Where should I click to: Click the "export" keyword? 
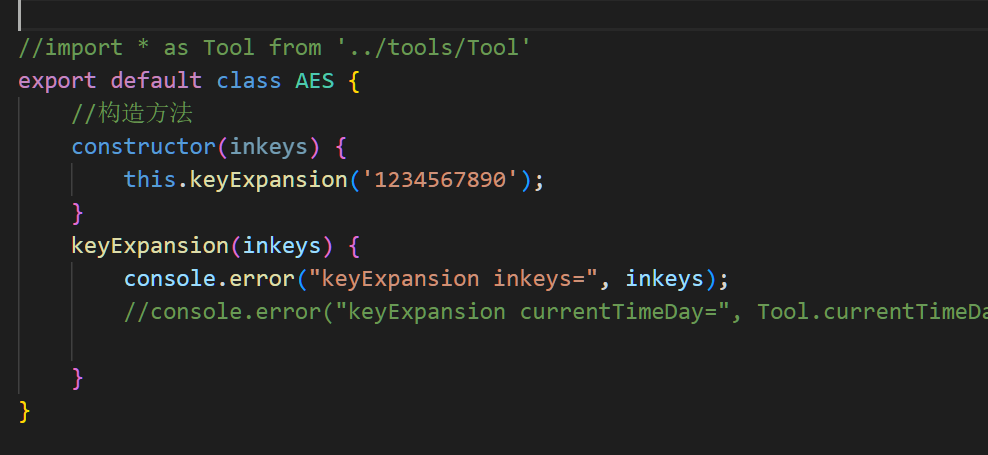click(57, 80)
